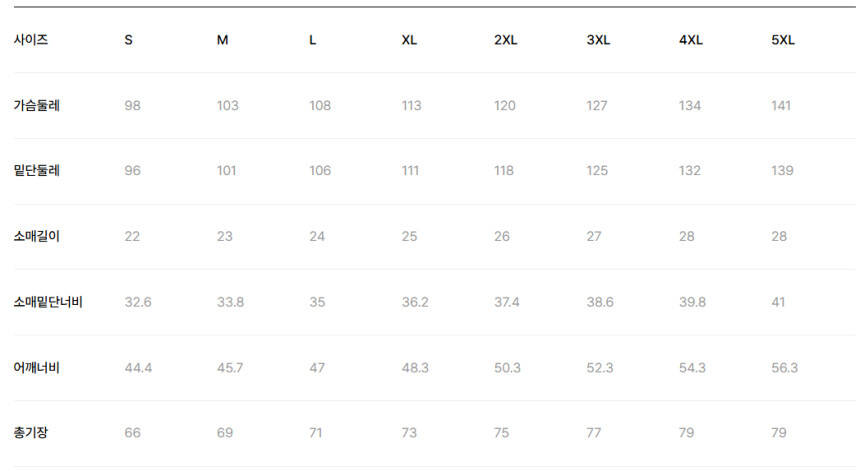This screenshot has width=860, height=471.
Task: Click sleeve length value 22 for S
Action: coord(132,236)
